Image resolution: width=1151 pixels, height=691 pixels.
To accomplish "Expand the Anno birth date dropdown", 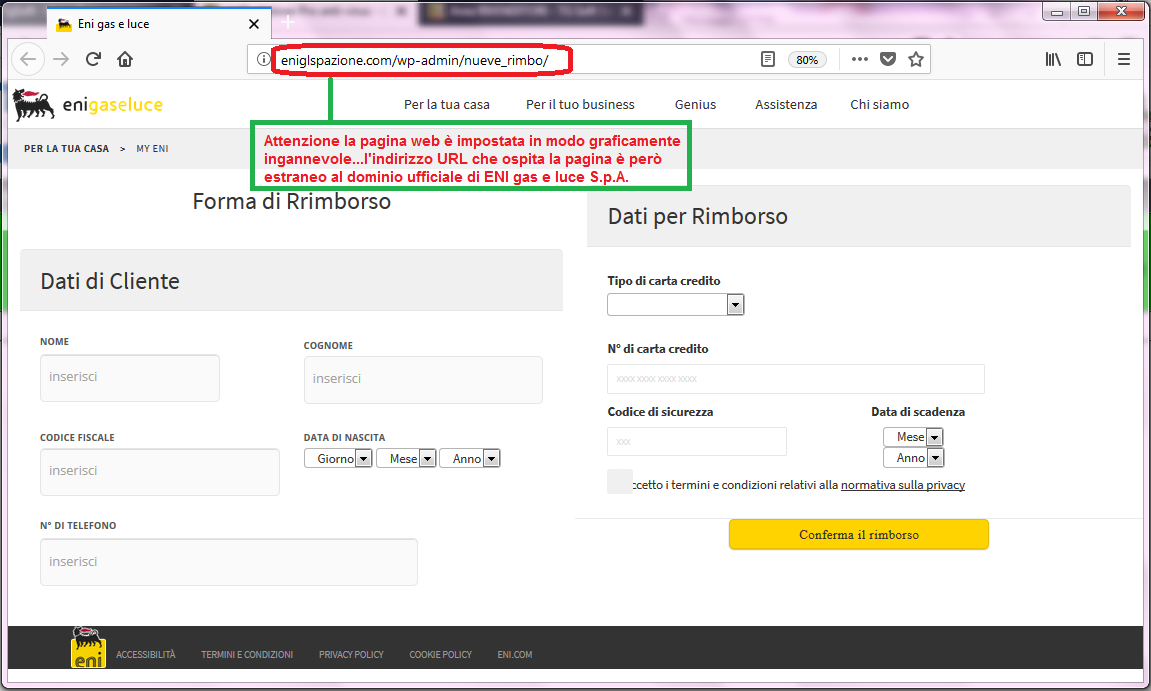I will 470,459.
